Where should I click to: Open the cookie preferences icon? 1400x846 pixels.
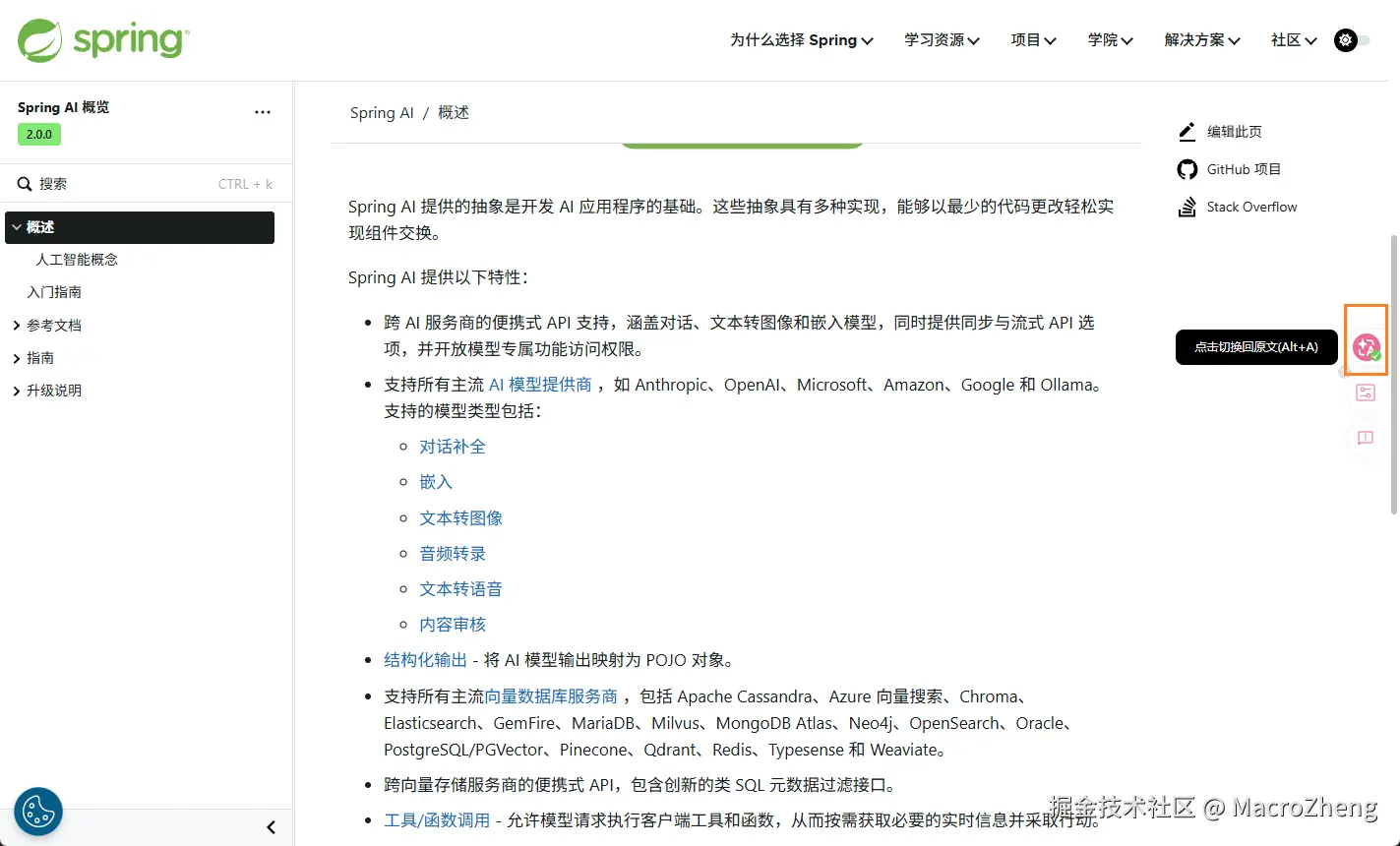[x=38, y=812]
